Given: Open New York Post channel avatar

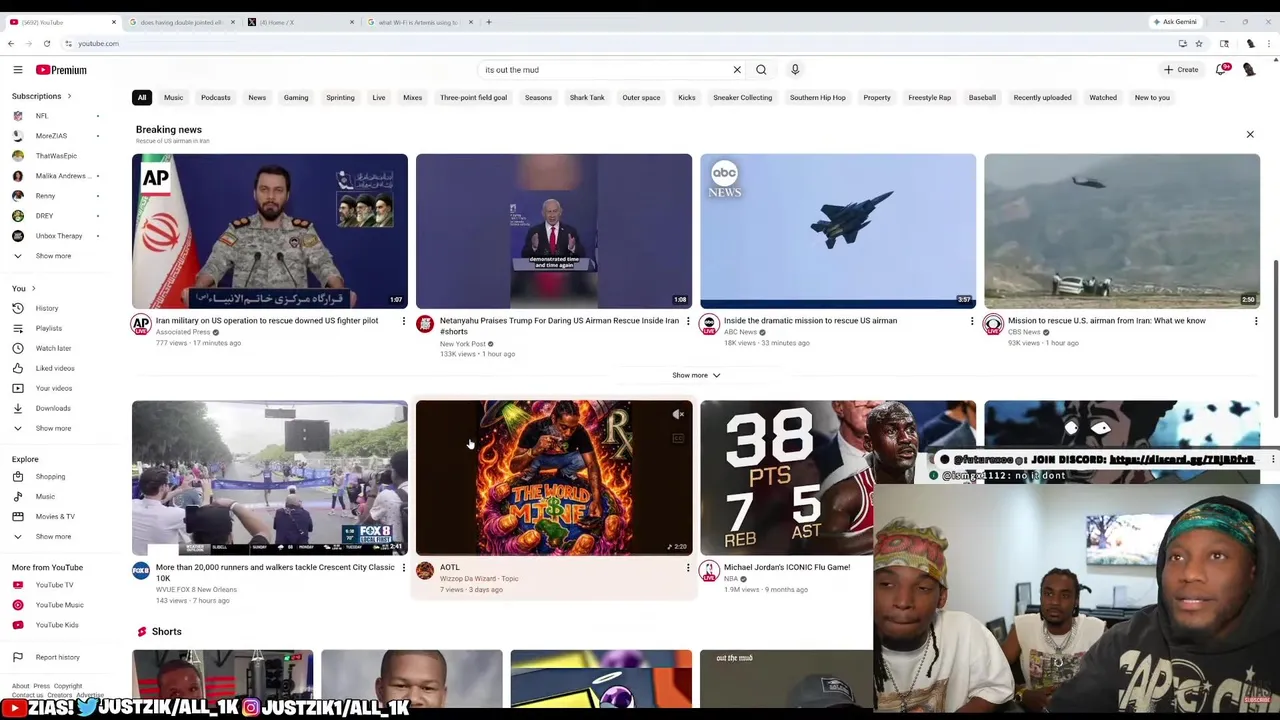Looking at the screenshot, I should click(x=425, y=324).
